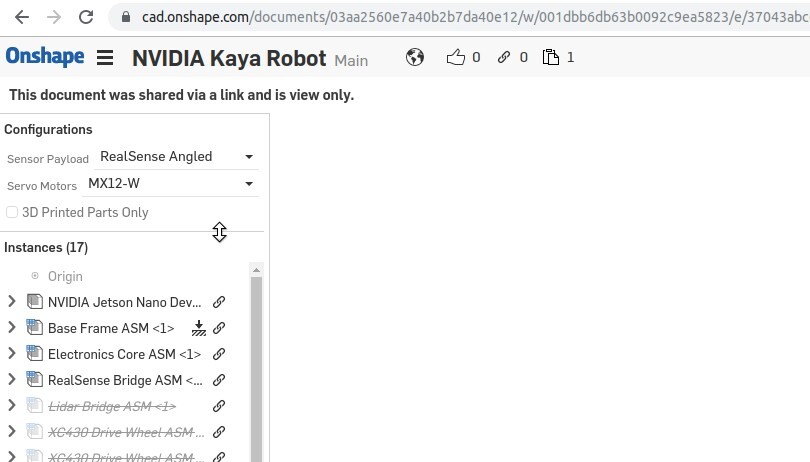The image size is (810, 462).
Task: Expand the NVIDIA Jetson Nano item
Action: click(x=12, y=302)
